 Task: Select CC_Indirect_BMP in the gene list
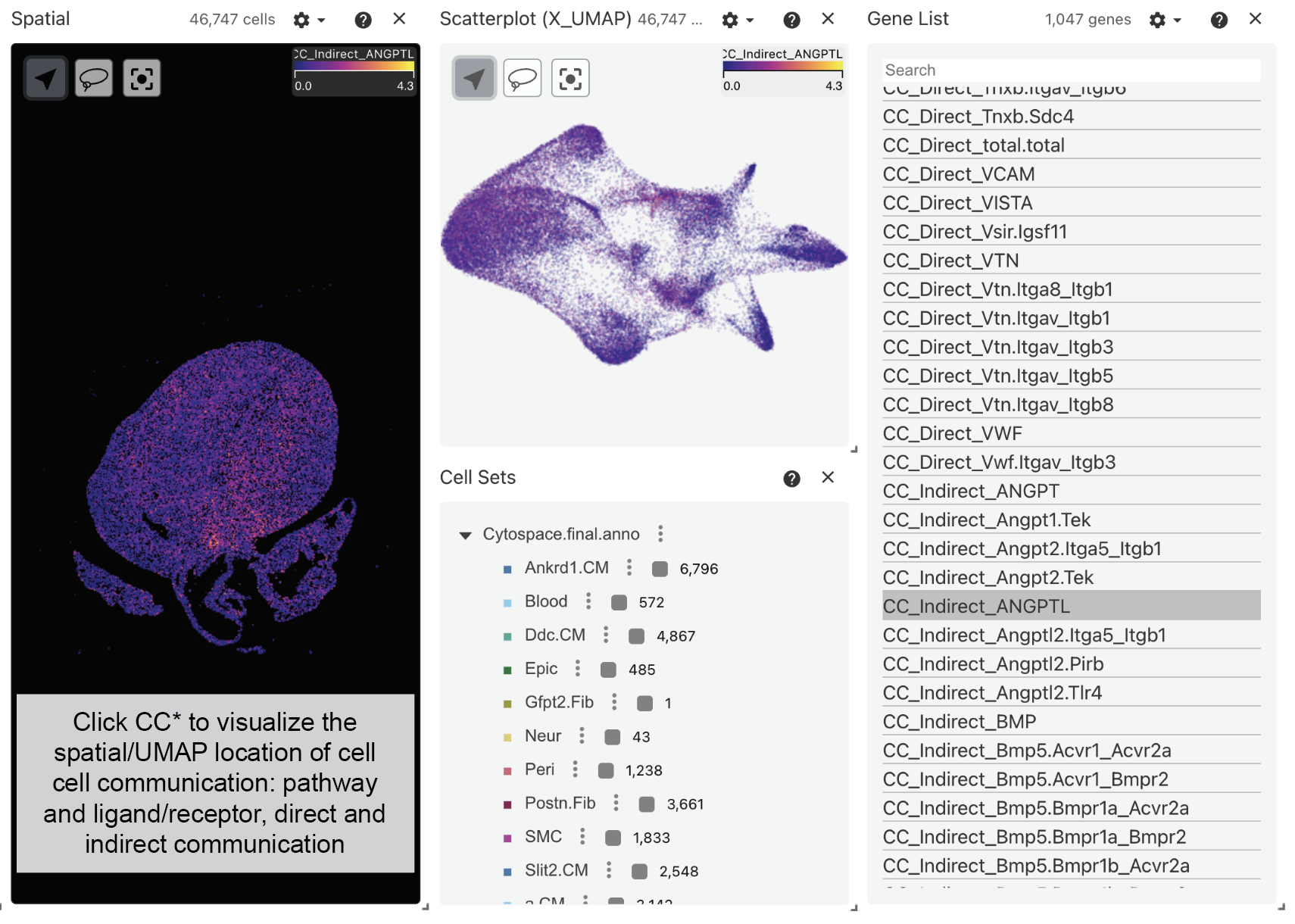tap(959, 722)
